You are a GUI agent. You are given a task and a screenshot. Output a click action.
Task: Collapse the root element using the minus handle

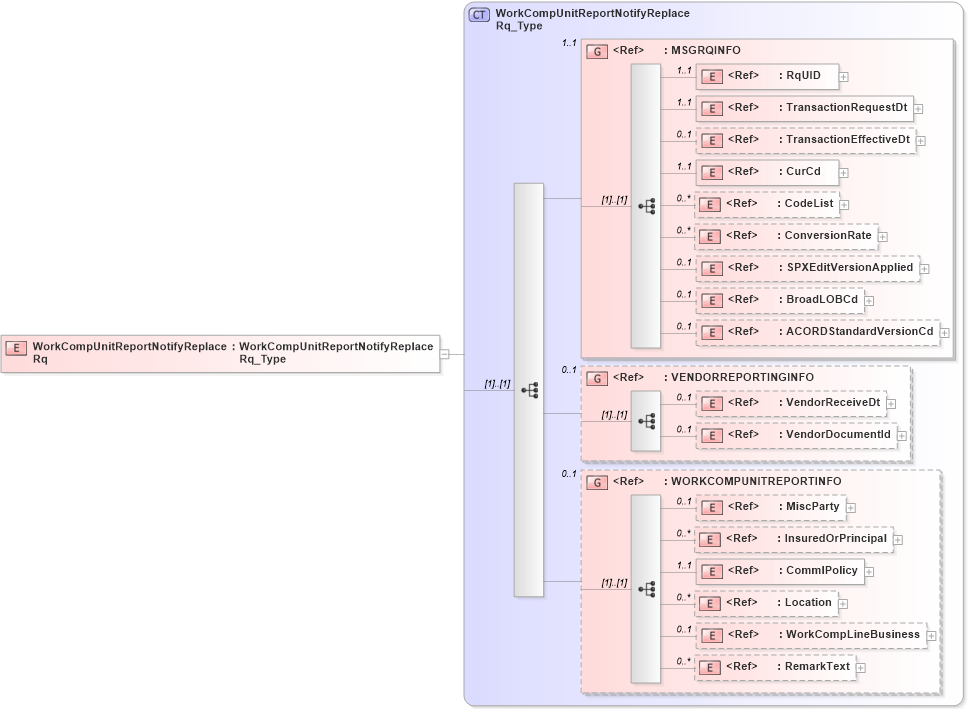447,352
